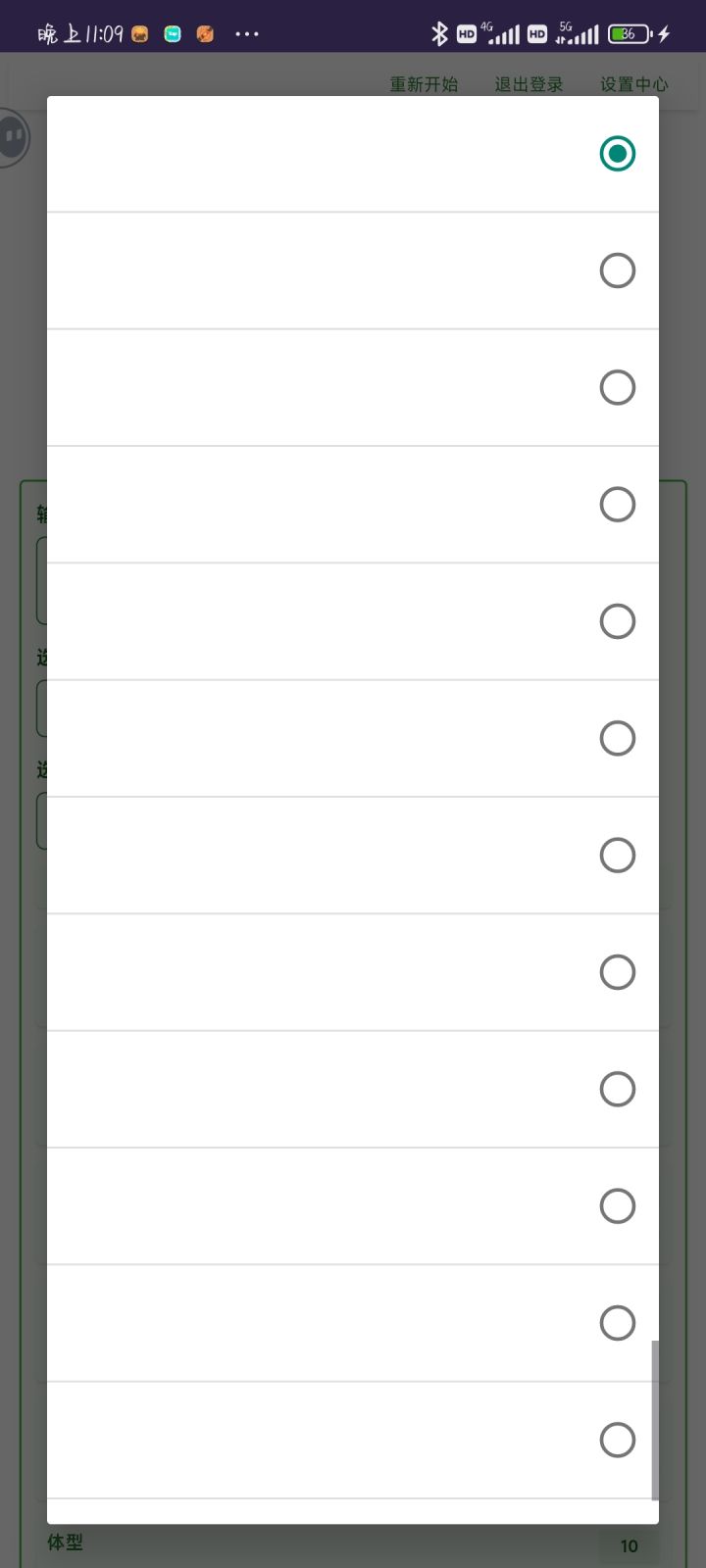This screenshot has height=1568, width=706.
Task: Choose the second radio option in list
Action: tap(617, 270)
